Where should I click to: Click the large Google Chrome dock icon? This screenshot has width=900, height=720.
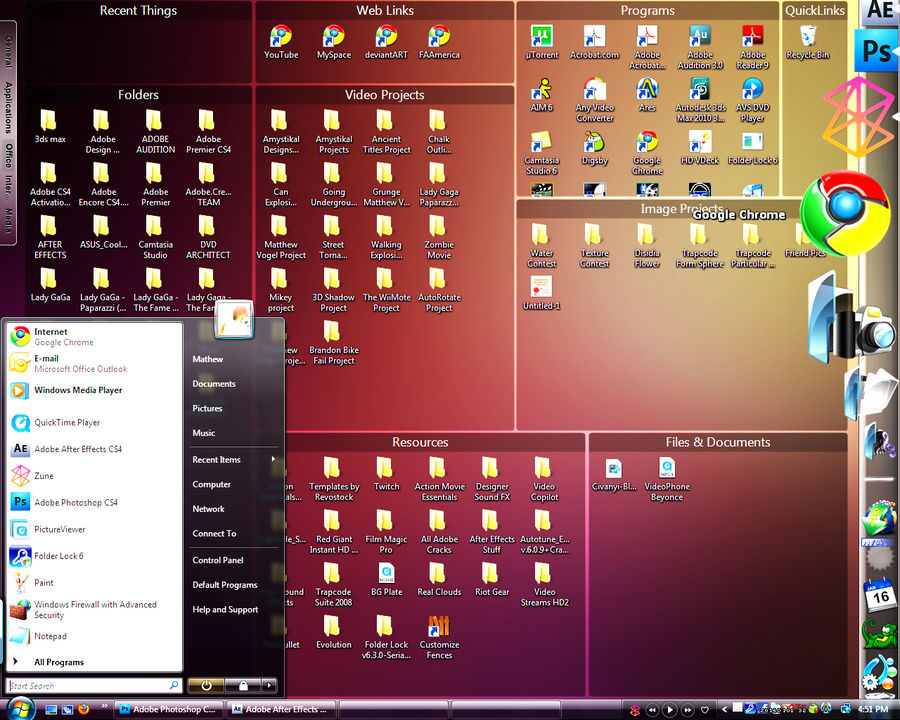click(x=846, y=214)
